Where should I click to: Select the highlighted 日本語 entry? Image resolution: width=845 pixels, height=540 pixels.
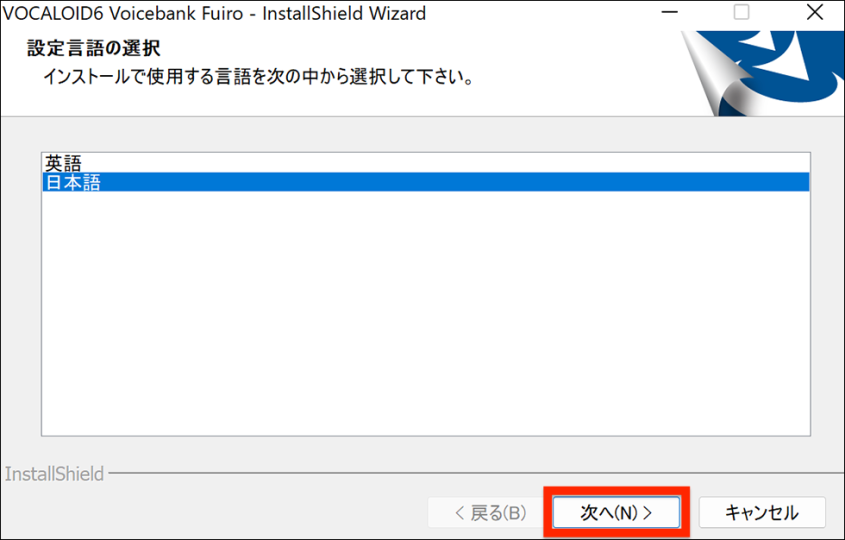pos(426,182)
